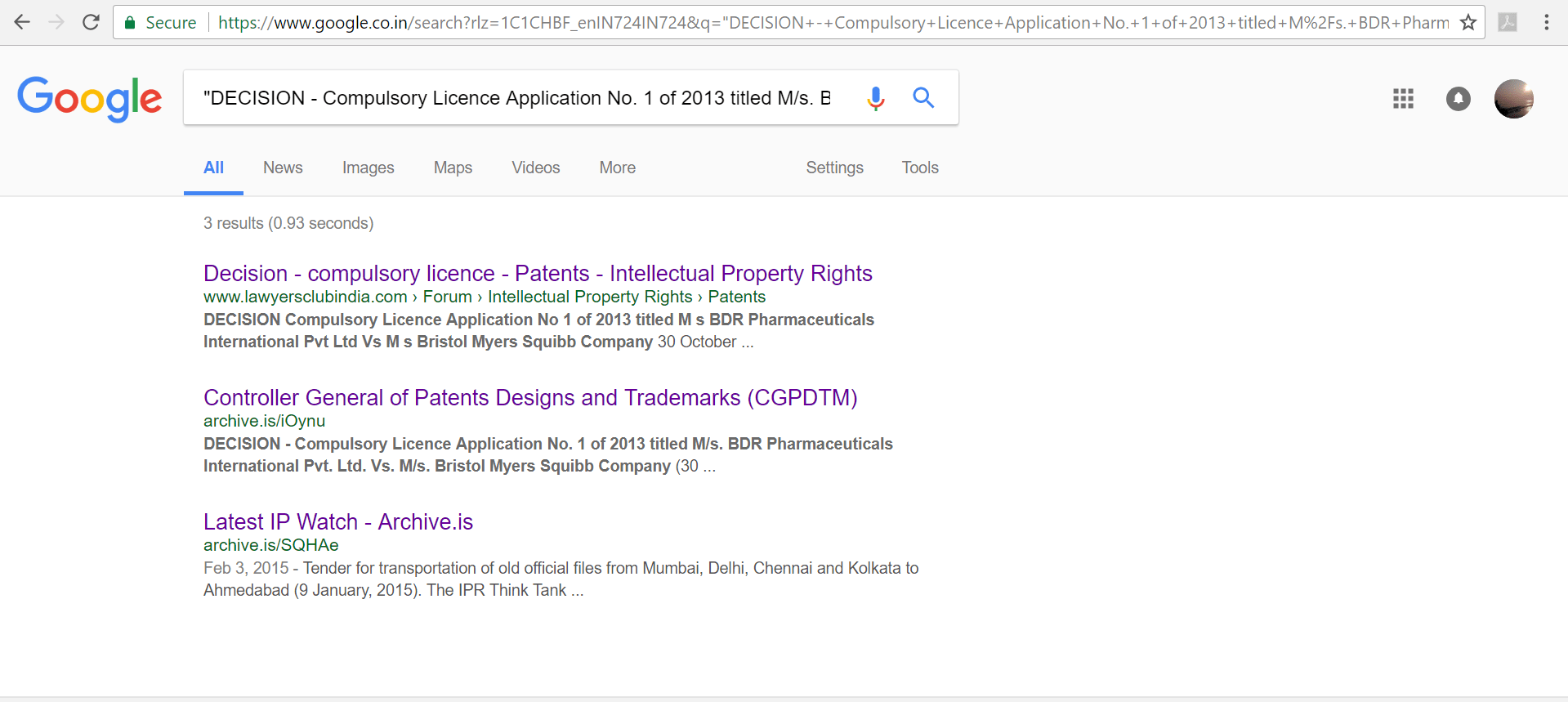This screenshot has height=702, width=1568.
Task: Click the PDF extension icon
Action: click(1508, 23)
